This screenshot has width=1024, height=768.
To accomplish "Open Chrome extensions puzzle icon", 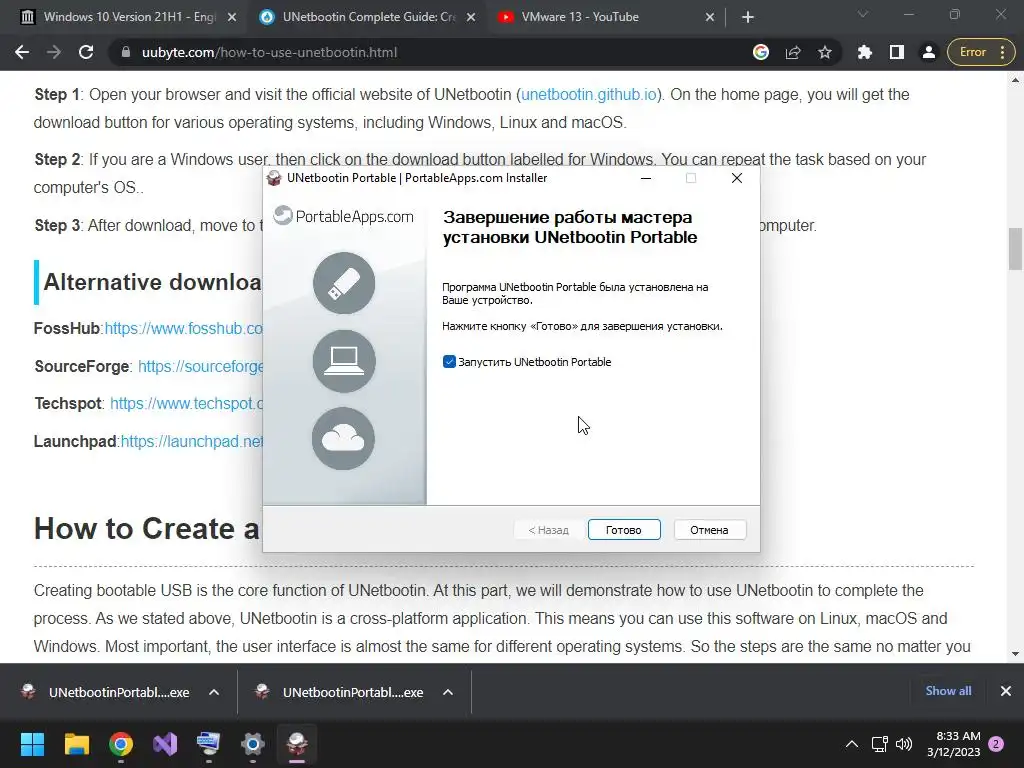I will [865, 52].
